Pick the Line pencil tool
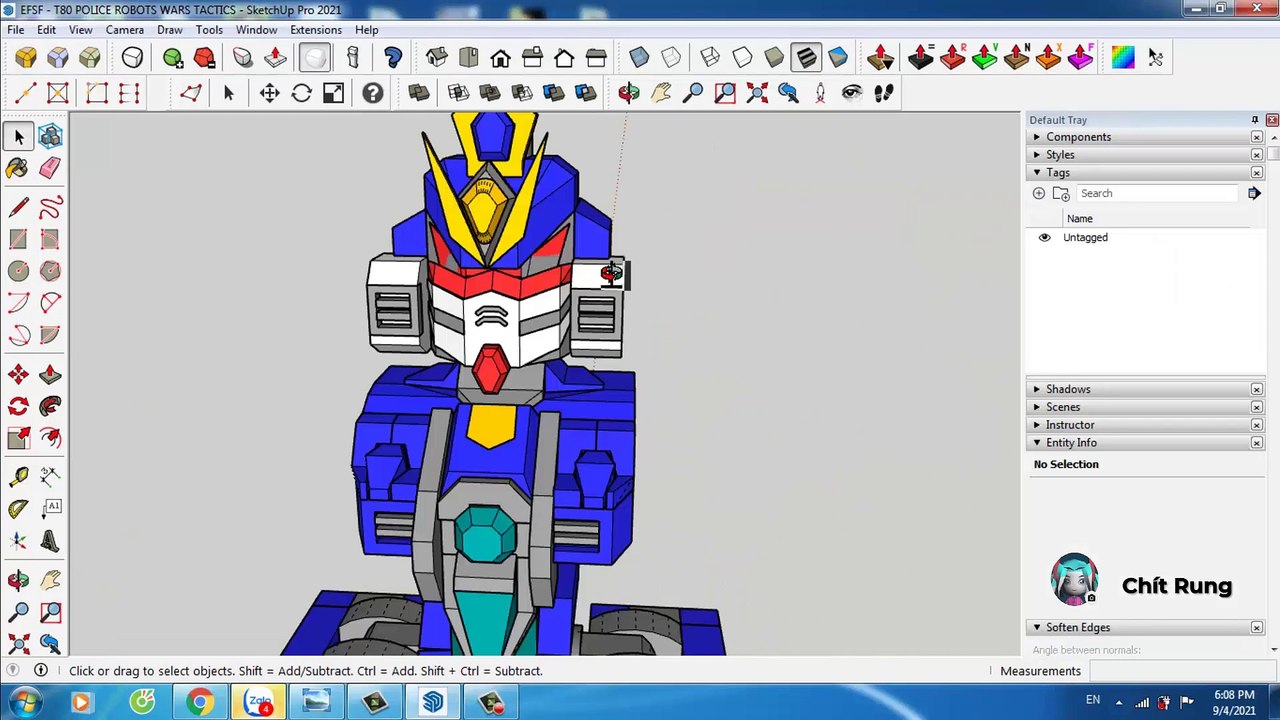Image resolution: width=1280 pixels, height=720 pixels. pyautogui.click(x=18, y=207)
